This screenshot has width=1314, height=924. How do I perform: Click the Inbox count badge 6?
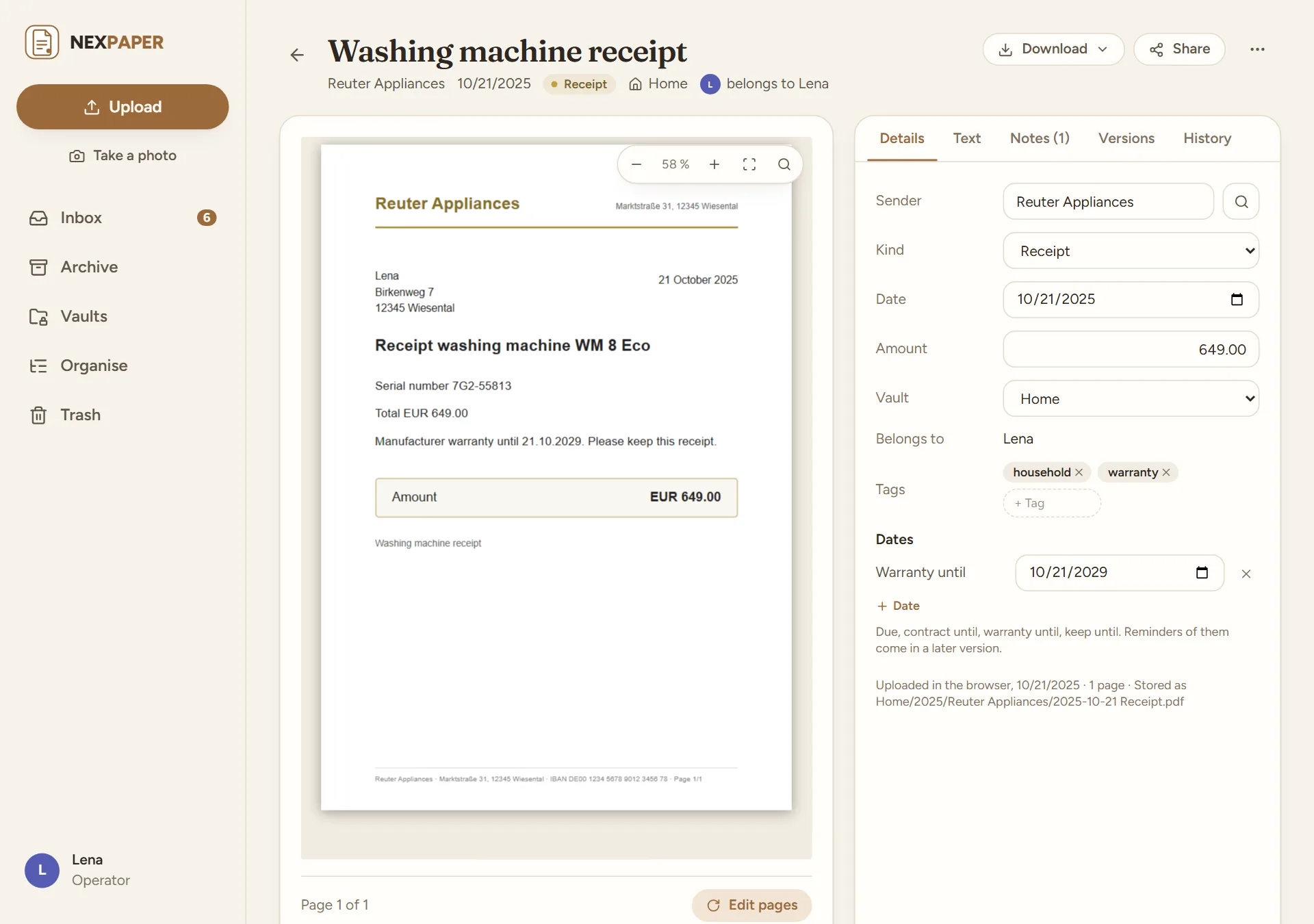click(207, 218)
